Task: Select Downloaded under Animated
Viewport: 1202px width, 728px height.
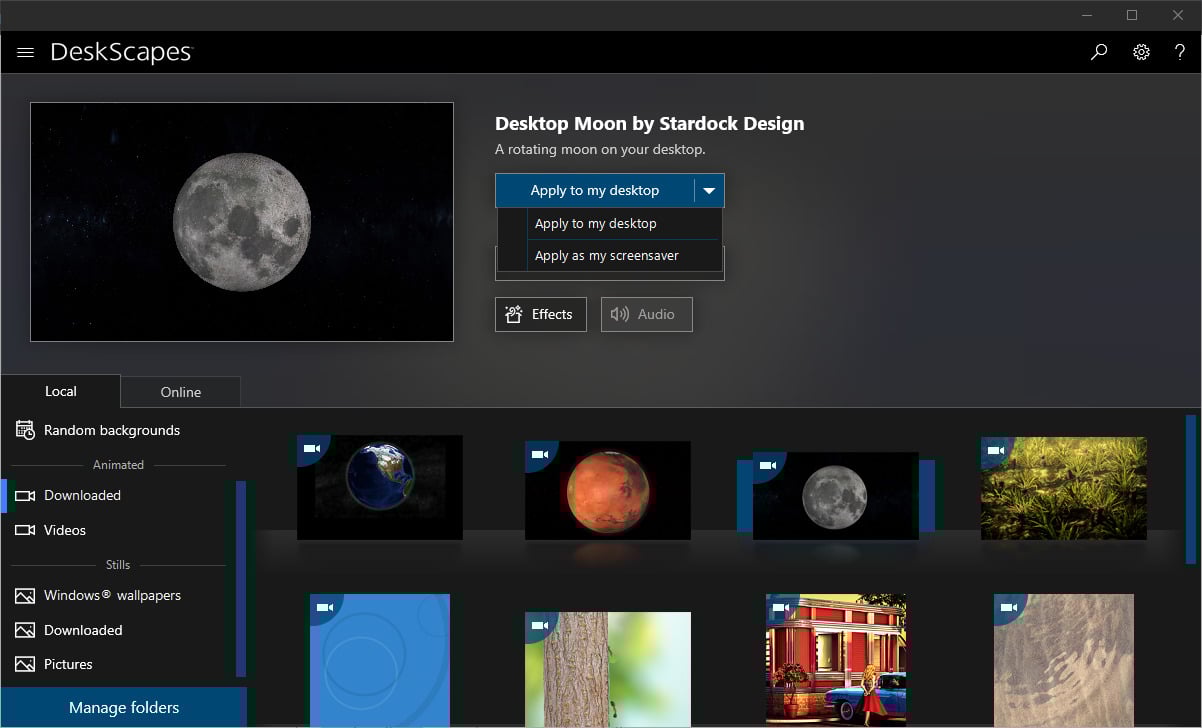Action: [82, 495]
